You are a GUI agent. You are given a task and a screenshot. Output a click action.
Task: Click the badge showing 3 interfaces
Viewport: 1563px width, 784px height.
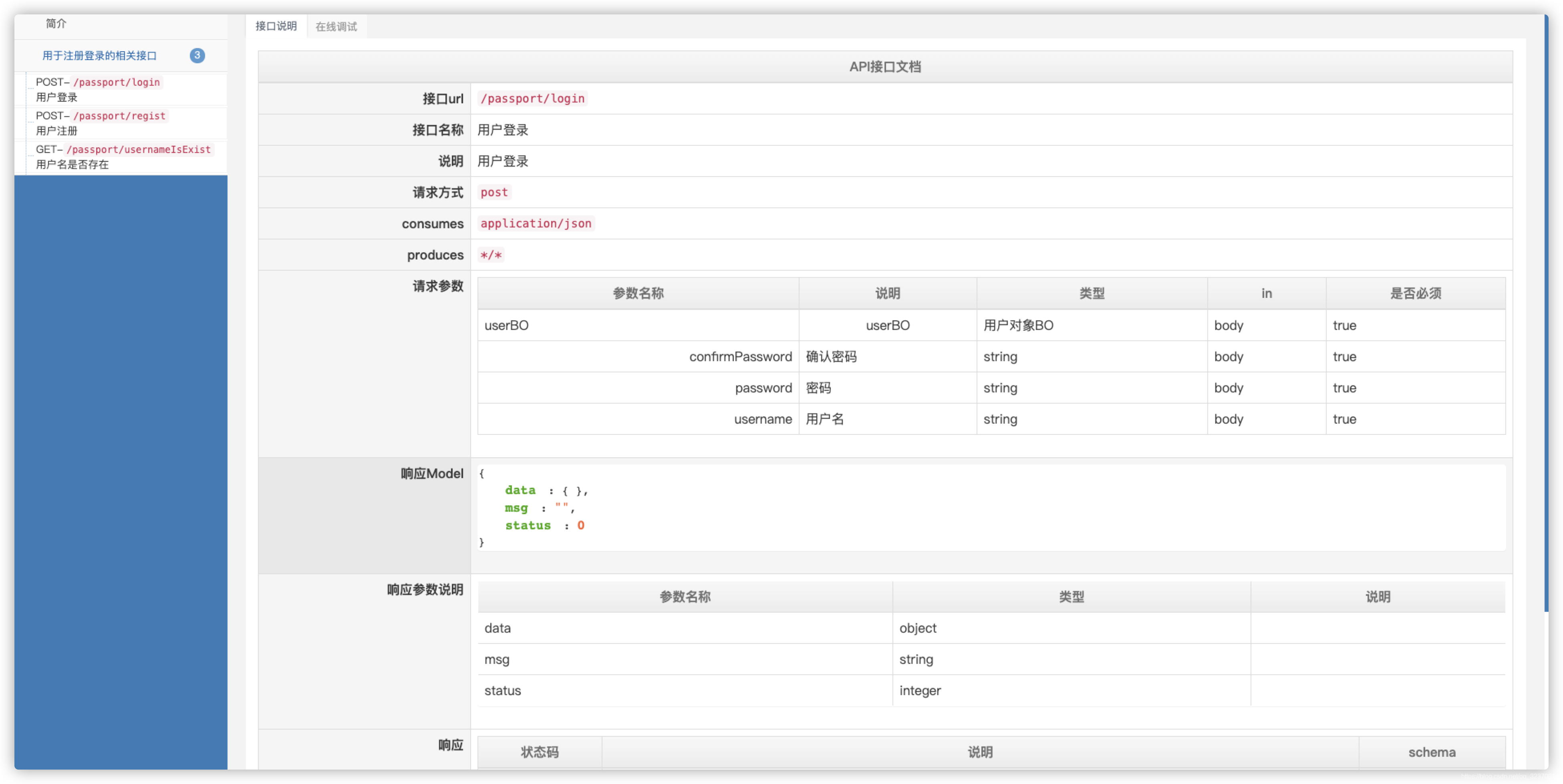[197, 55]
